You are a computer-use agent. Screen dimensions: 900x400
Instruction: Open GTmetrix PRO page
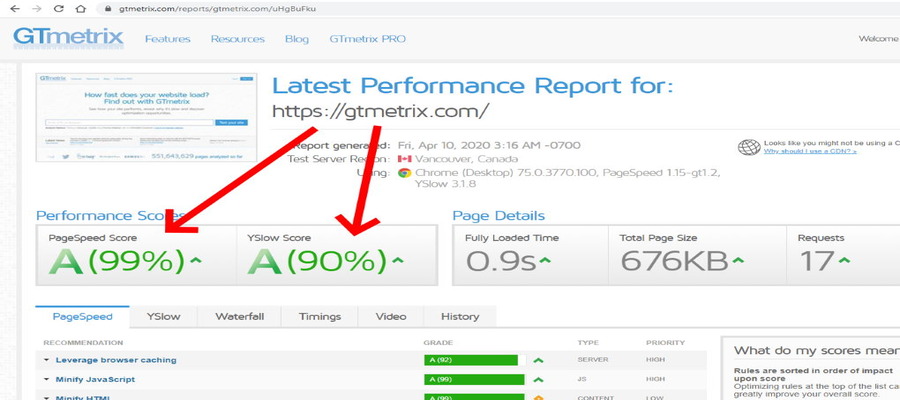367,39
